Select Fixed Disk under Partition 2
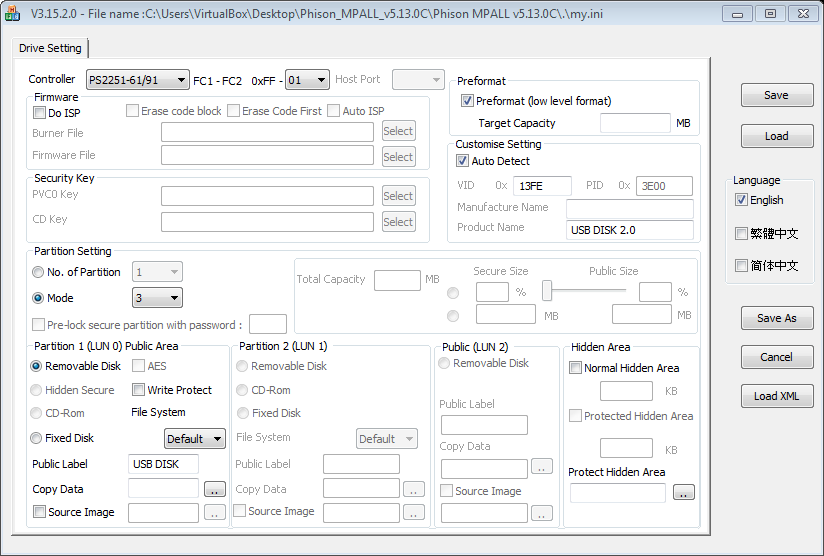This screenshot has width=824, height=556. click(243, 413)
